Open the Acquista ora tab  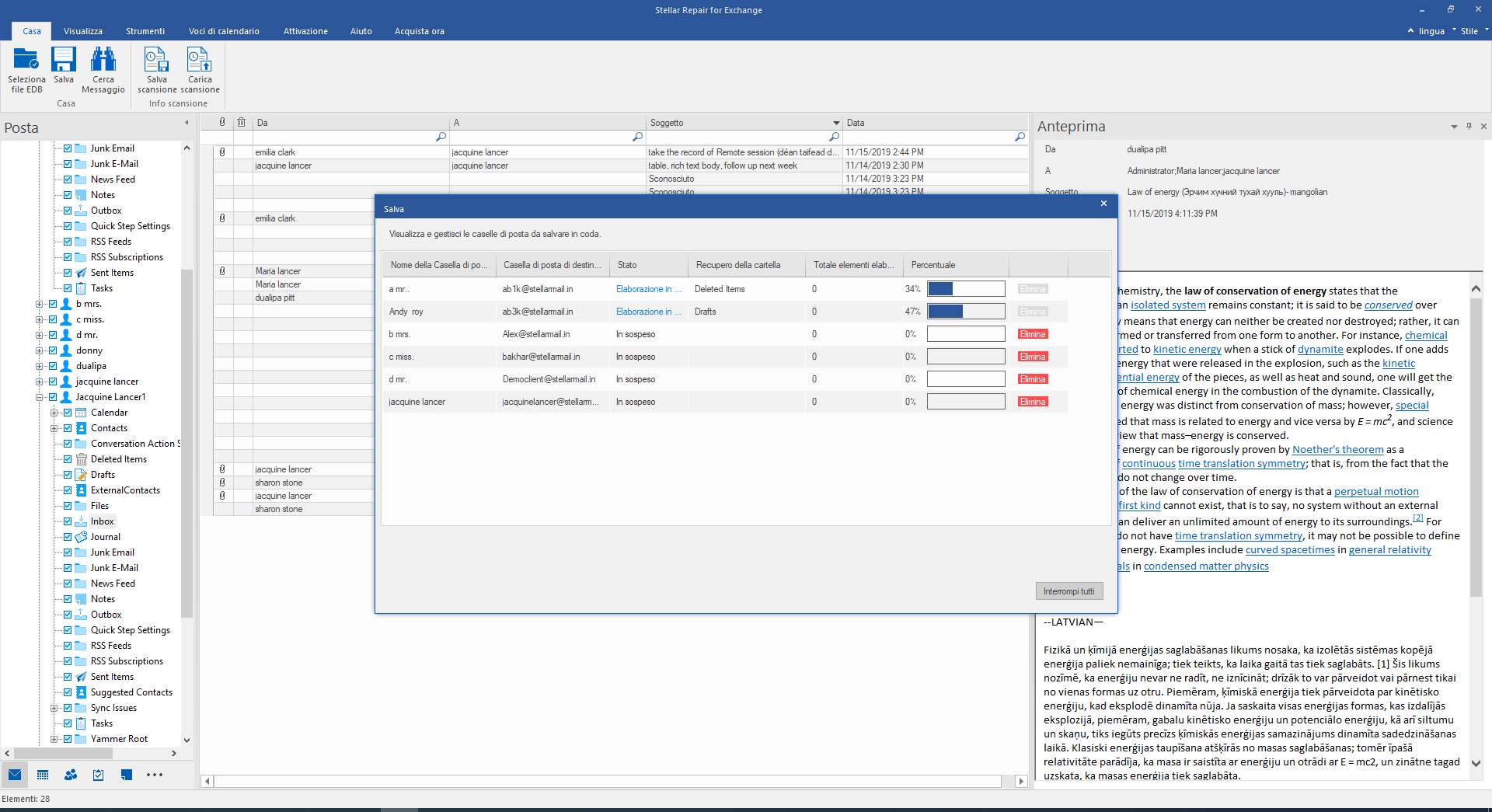tap(420, 31)
